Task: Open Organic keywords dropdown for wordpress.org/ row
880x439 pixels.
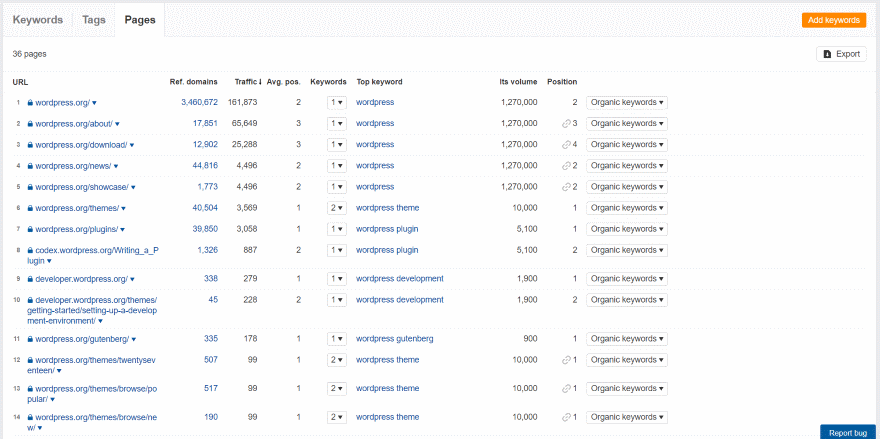Action: [627, 102]
